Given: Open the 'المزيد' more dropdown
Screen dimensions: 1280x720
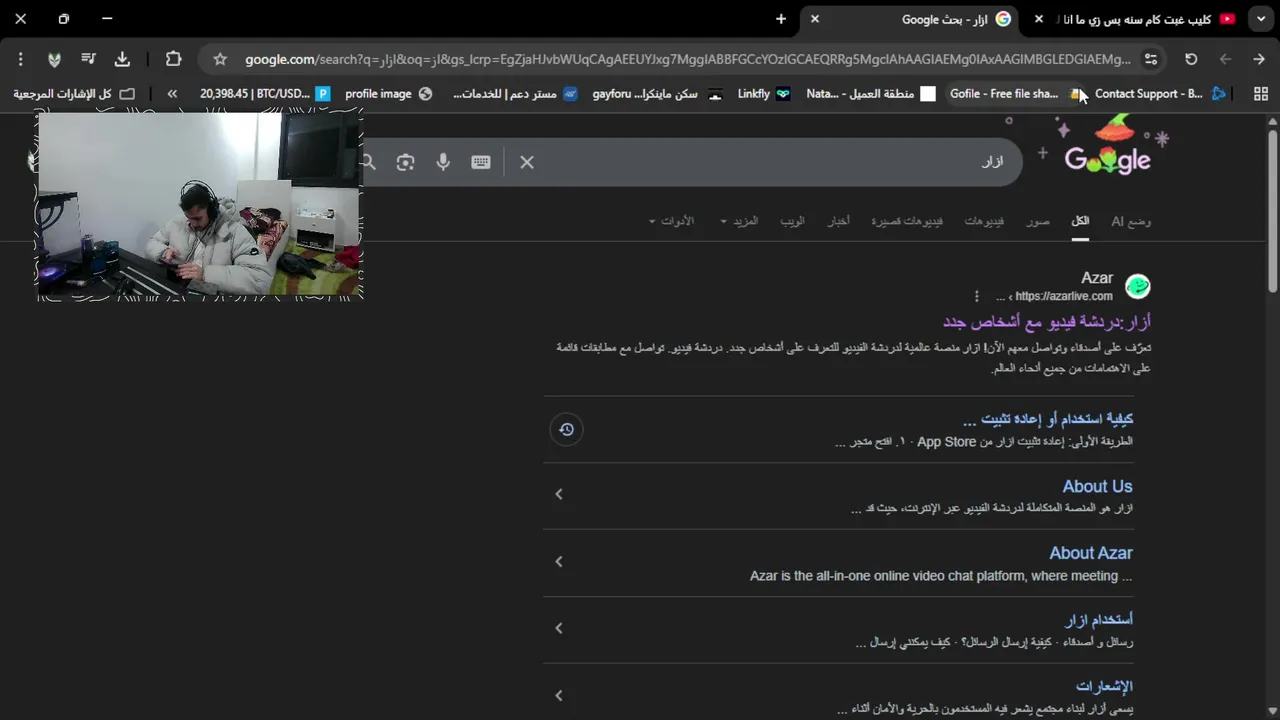Looking at the screenshot, I should [739, 221].
